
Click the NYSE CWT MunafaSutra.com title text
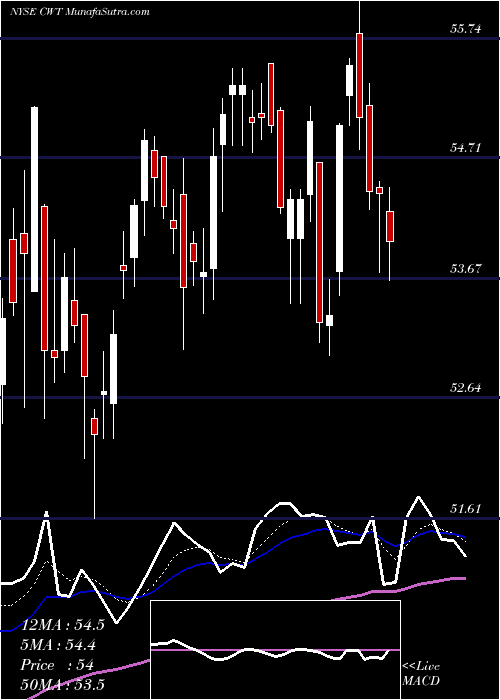[79, 12]
